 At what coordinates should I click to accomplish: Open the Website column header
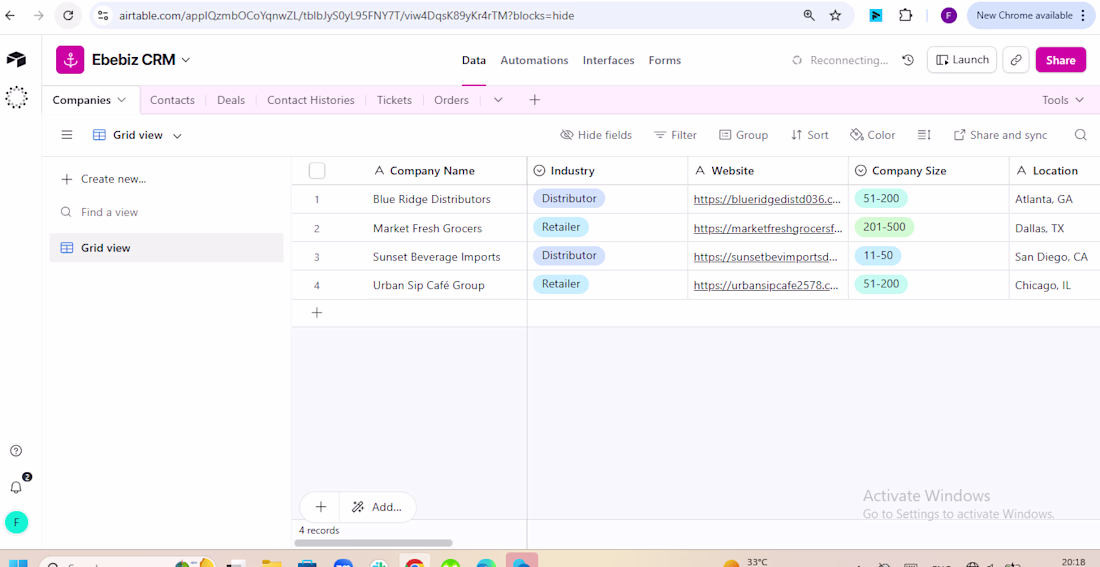(767, 171)
